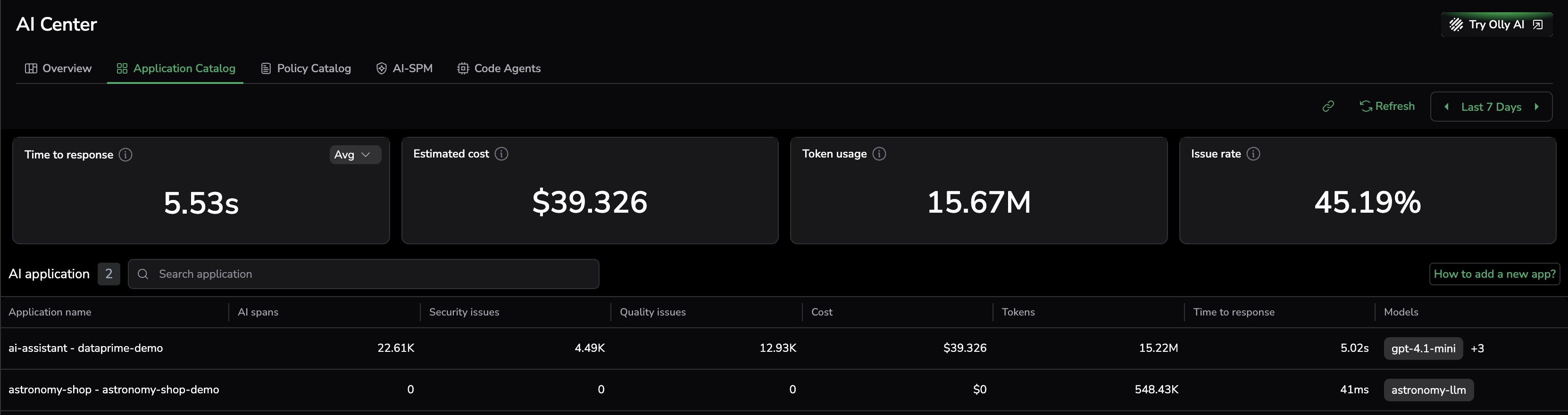Switch to the Code Agents tab

(499, 68)
